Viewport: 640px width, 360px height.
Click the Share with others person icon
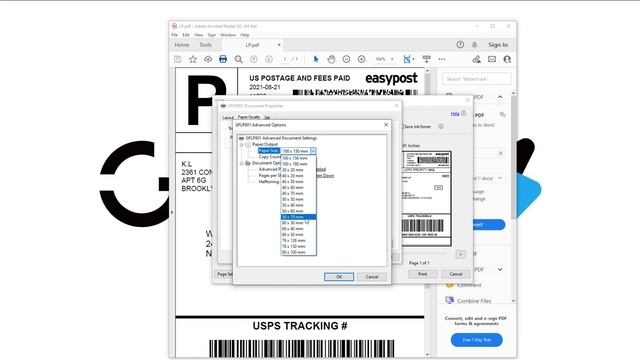coord(507,59)
